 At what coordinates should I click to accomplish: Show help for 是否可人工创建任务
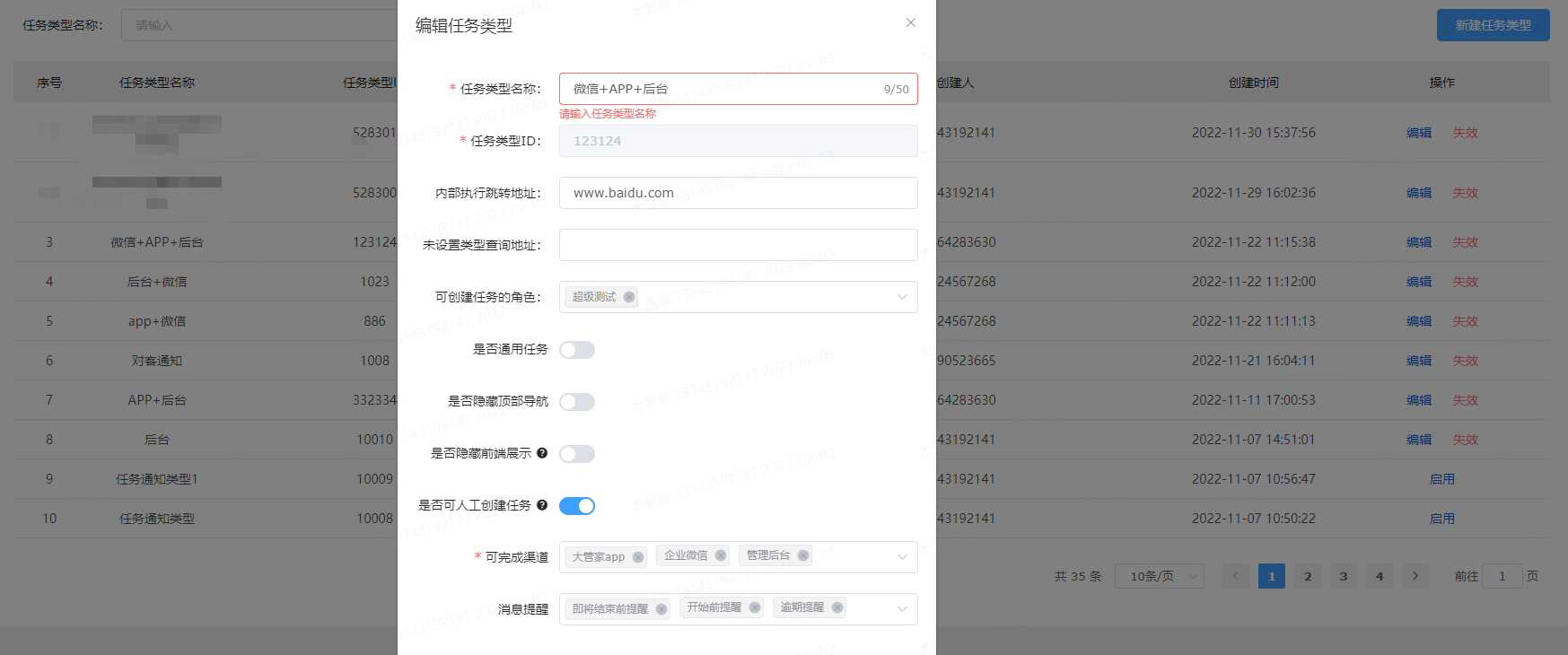[x=542, y=505]
